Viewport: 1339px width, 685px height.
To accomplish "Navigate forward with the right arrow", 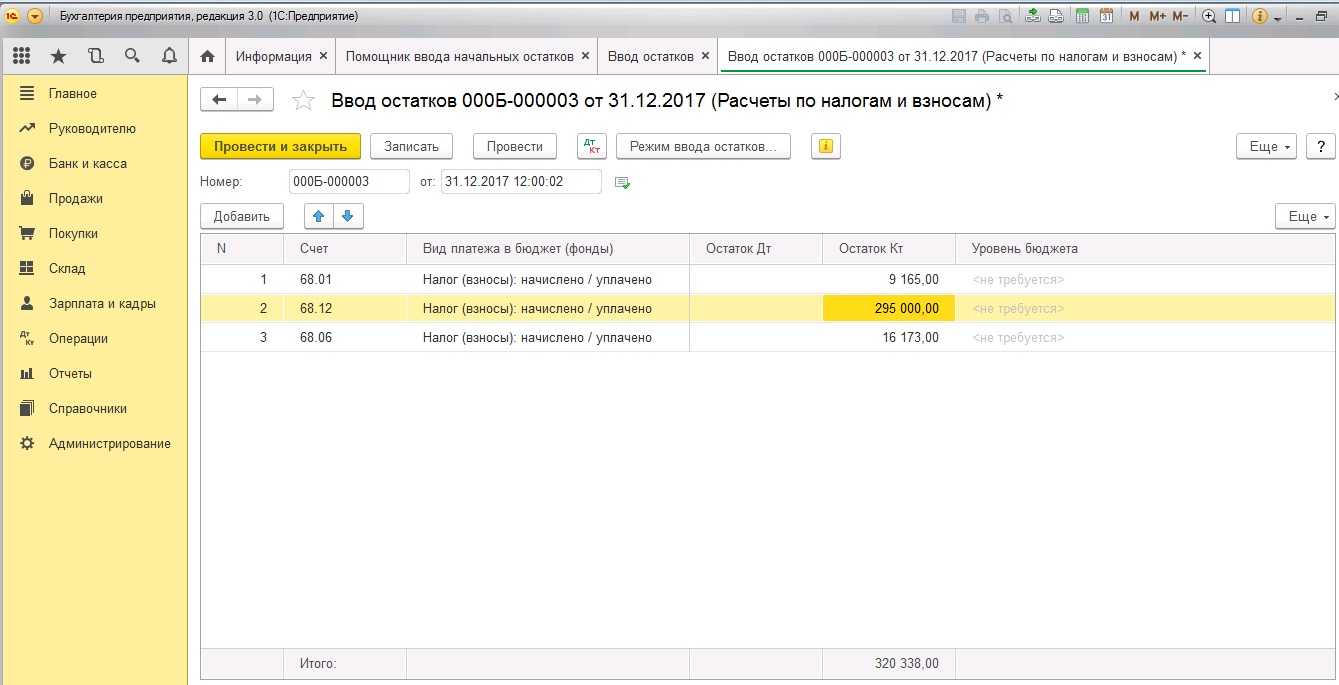I will click(255, 99).
